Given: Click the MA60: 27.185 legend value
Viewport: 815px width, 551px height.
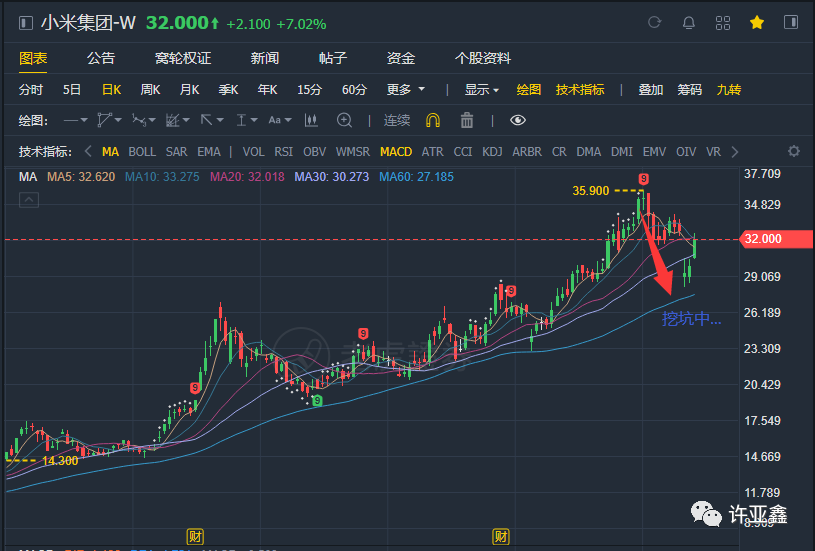Looking at the screenshot, I should coord(416,177).
